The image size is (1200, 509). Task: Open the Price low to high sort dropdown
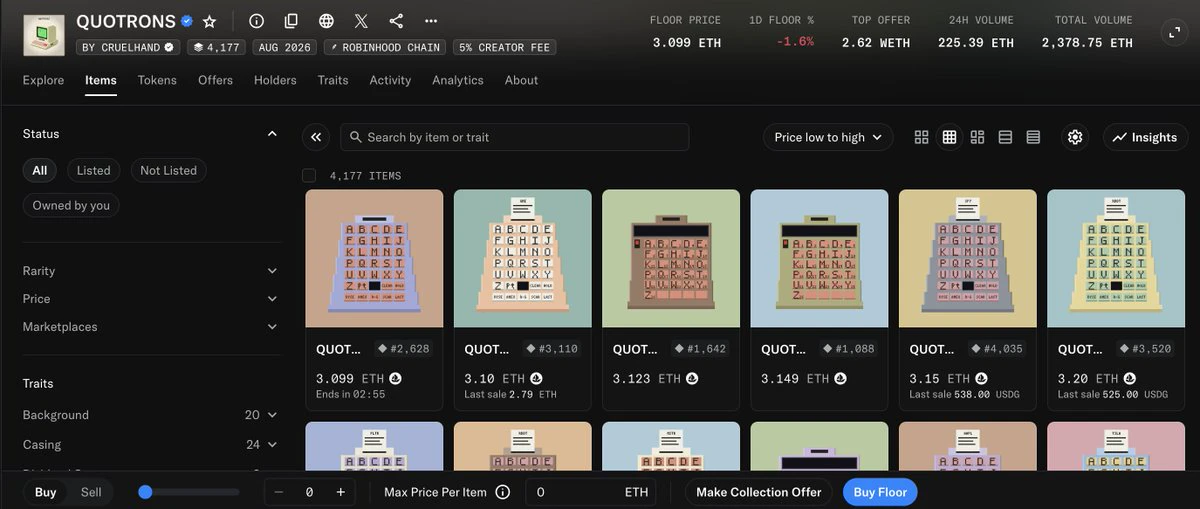pyautogui.click(x=828, y=137)
